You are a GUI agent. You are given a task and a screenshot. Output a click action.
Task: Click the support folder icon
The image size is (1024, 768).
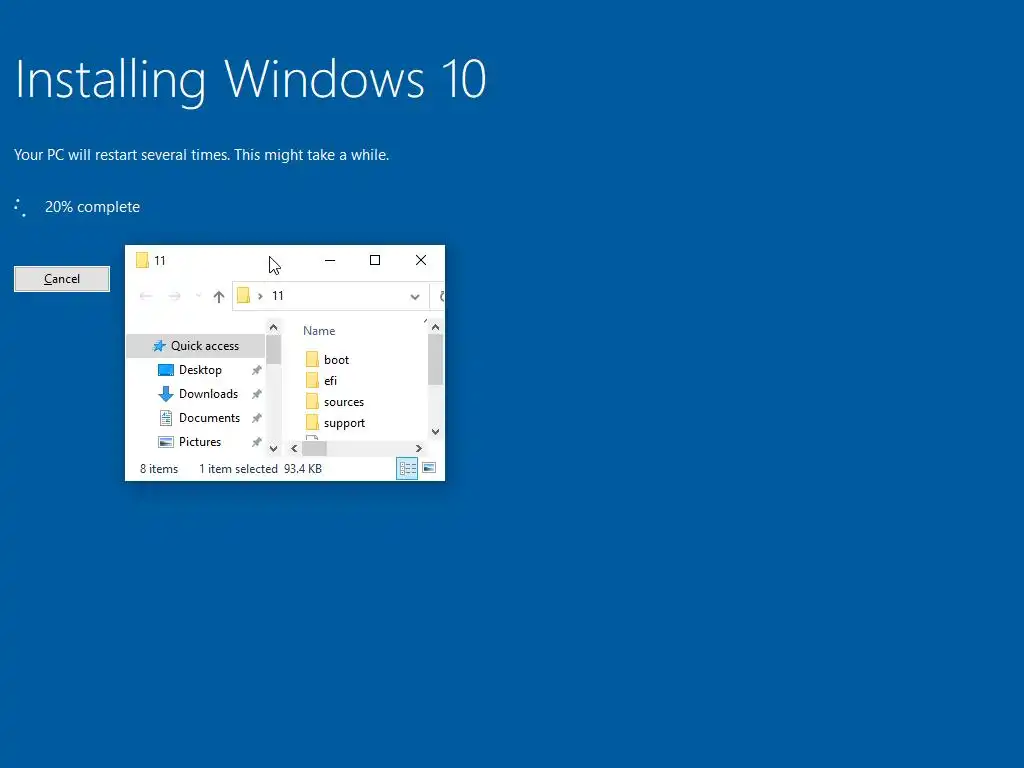click(312, 423)
